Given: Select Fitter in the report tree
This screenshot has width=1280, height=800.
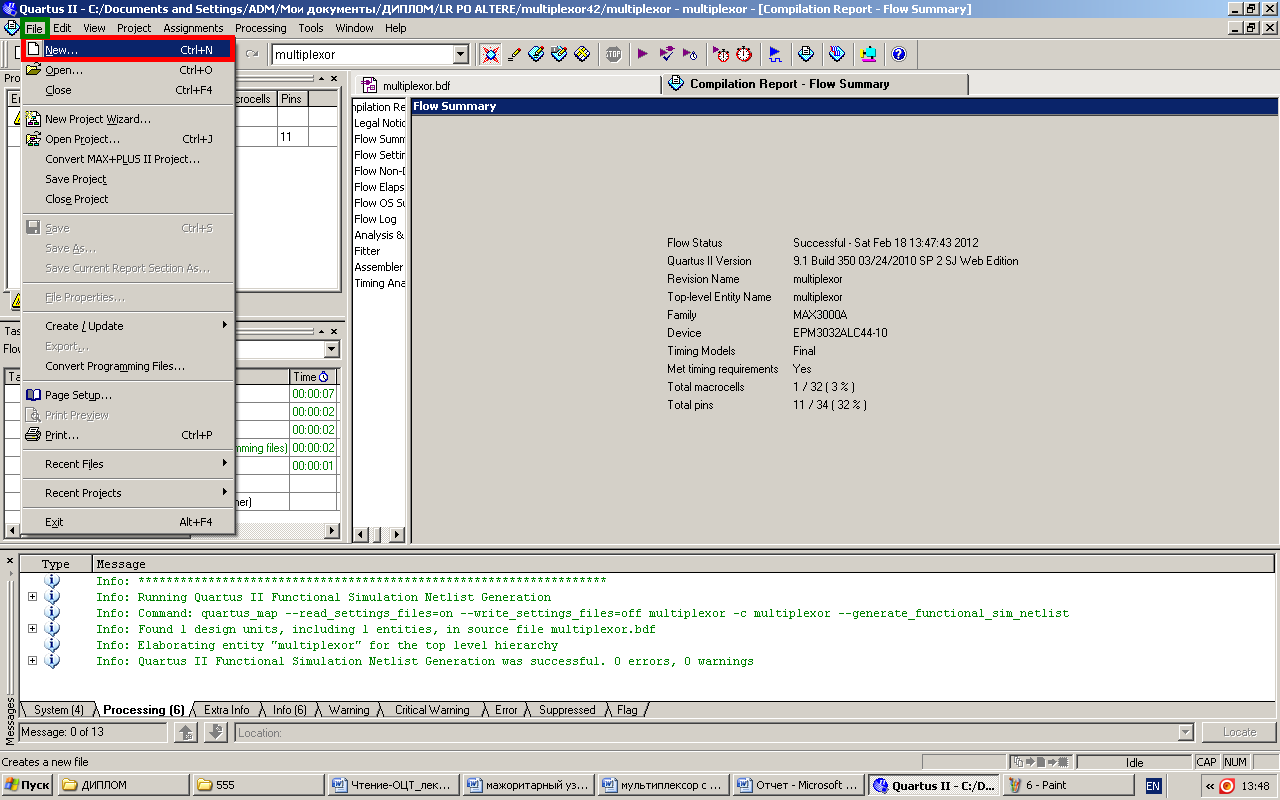Looking at the screenshot, I should pos(367,251).
